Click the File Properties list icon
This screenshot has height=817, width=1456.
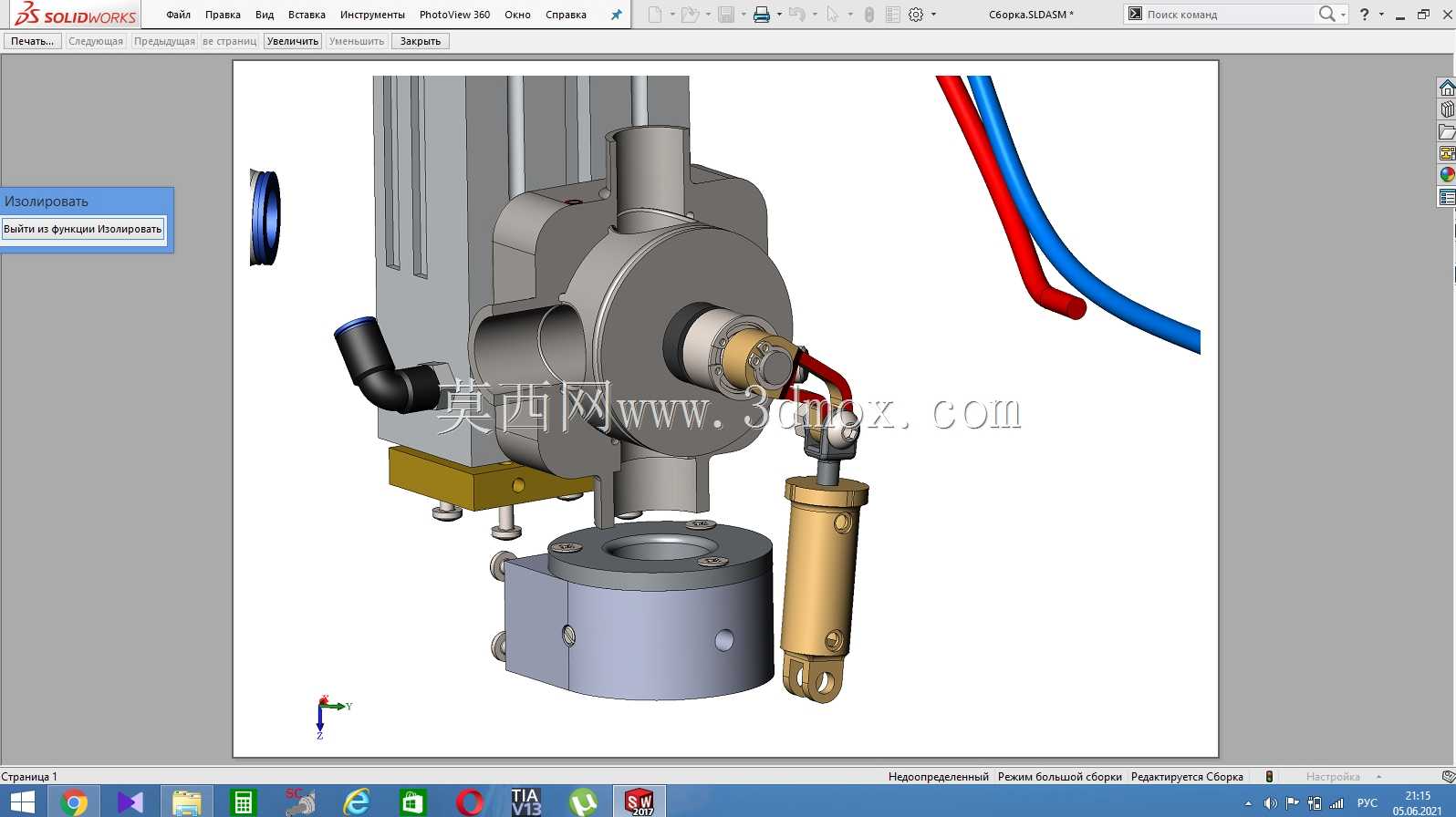(893, 15)
